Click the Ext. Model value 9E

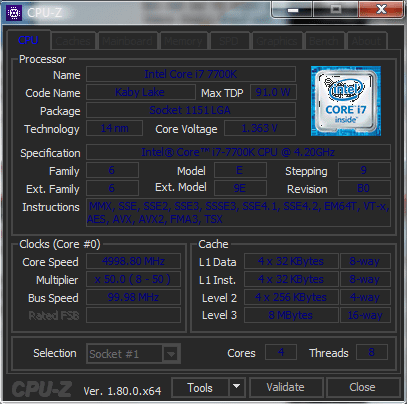pyautogui.click(x=240, y=188)
